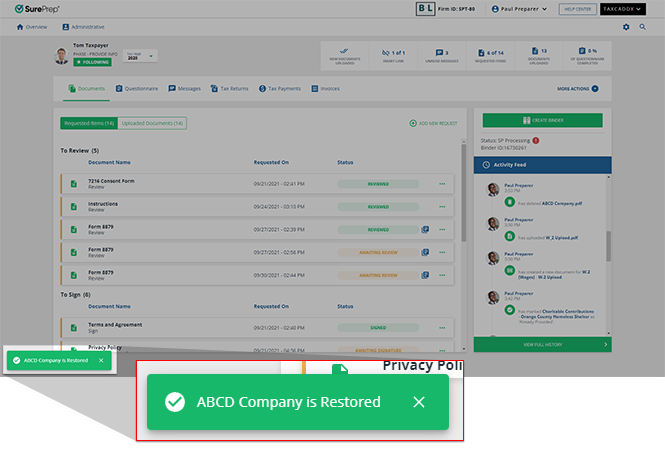Open options menu for Instructions row

pos(442,207)
